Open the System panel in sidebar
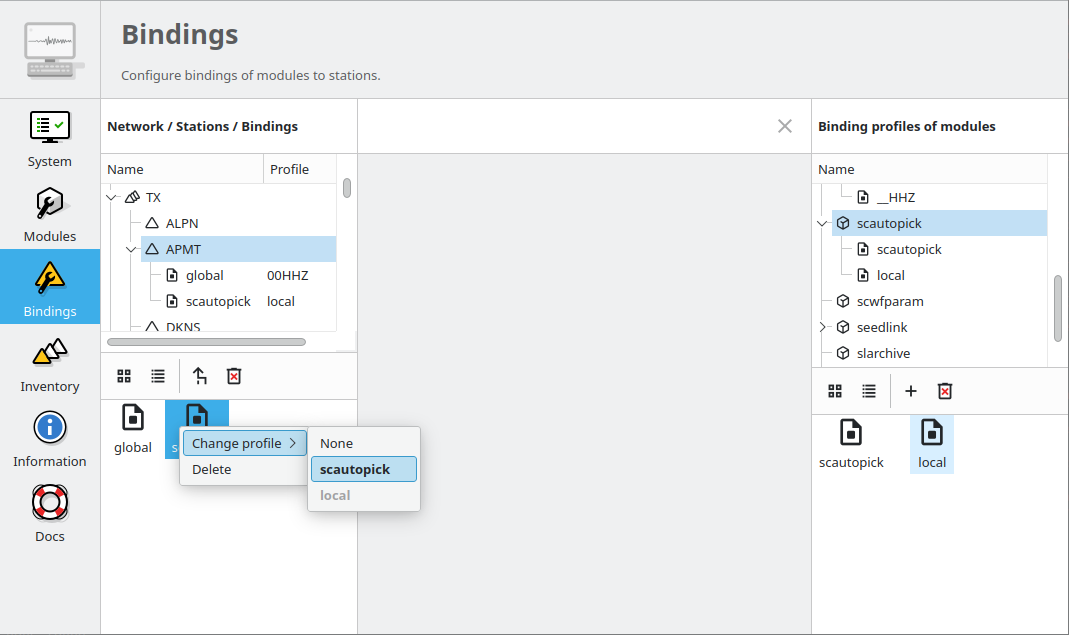Viewport: 1069px width, 635px height. pos(50,139)
